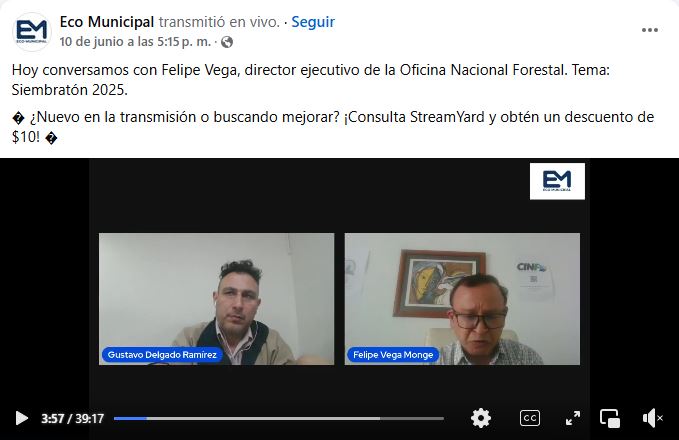The image size is (679, 440).
Task: Open video settings gear
Action: 481,418
